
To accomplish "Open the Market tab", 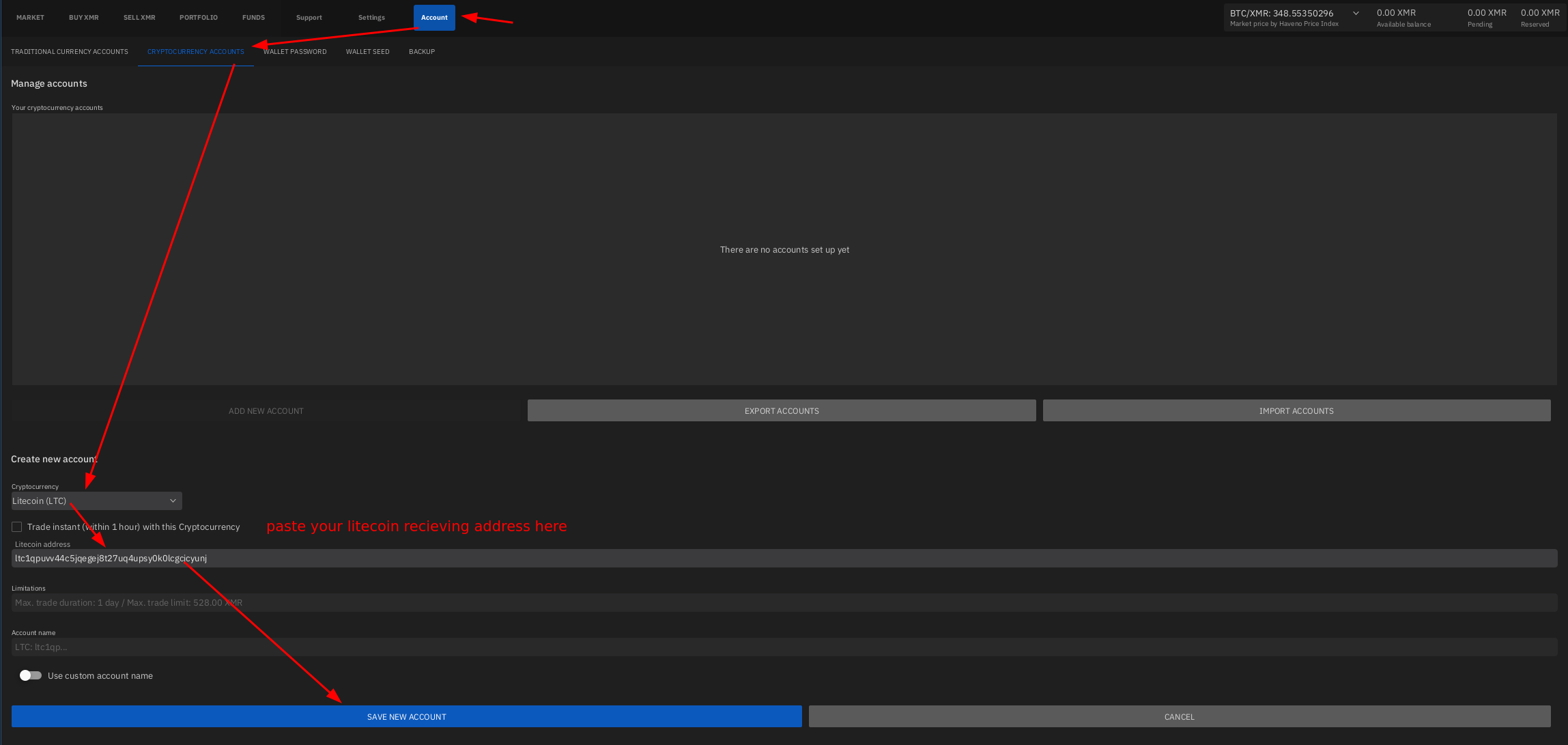I will (x=30, y=18).
